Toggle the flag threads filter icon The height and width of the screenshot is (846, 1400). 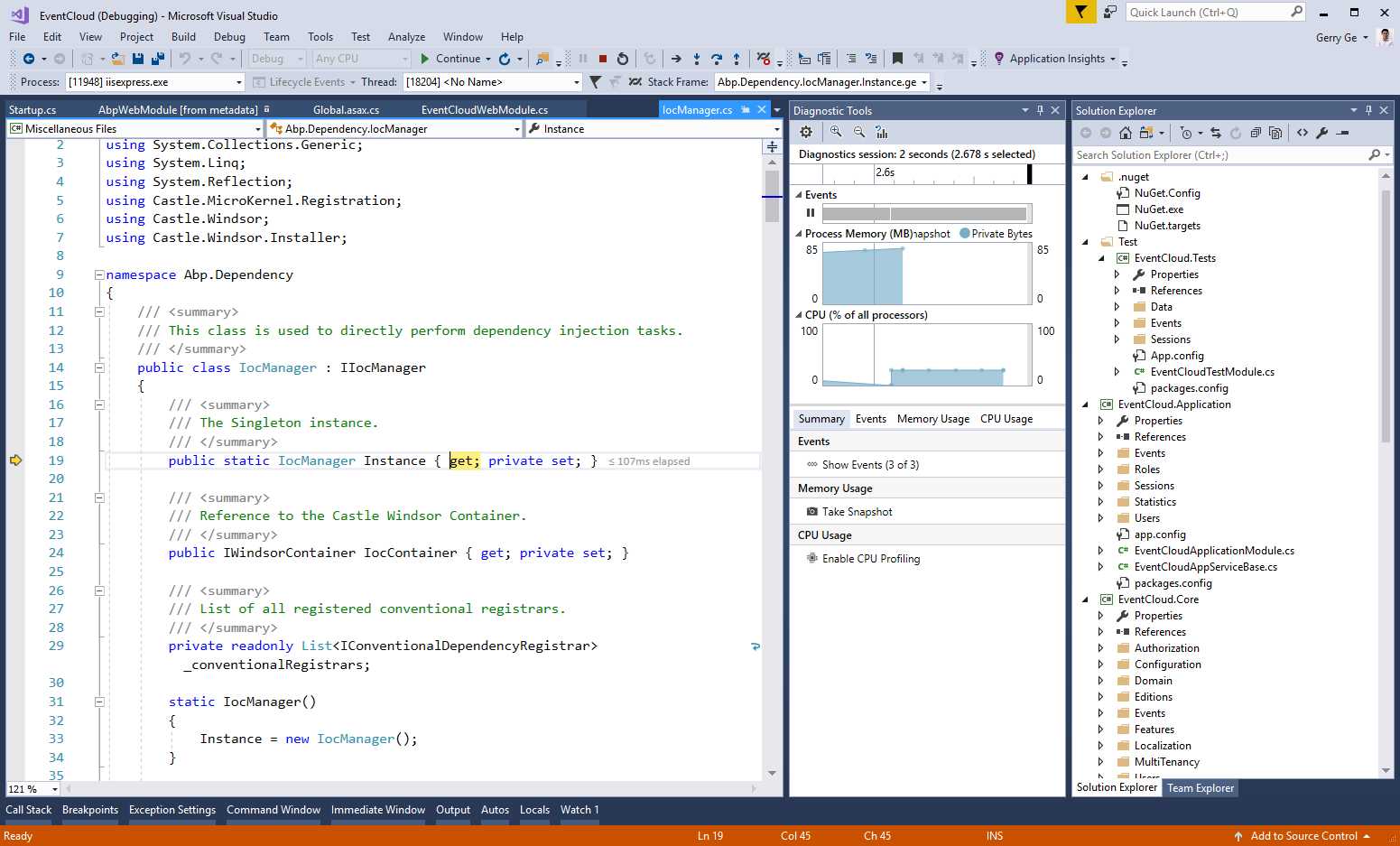pyautogui.click(x=595, y=82)
